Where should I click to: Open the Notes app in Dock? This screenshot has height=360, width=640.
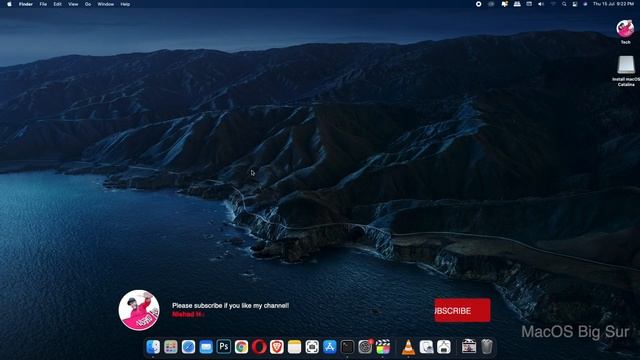(x=294, y=347)
